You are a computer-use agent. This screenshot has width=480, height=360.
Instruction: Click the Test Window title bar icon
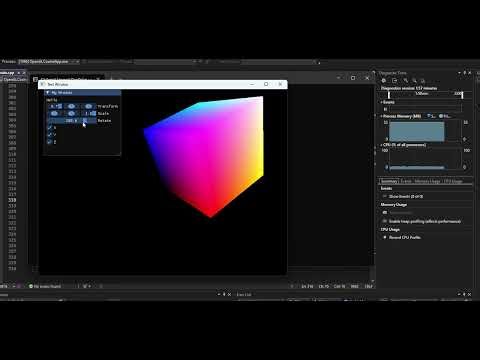(43, 84)
